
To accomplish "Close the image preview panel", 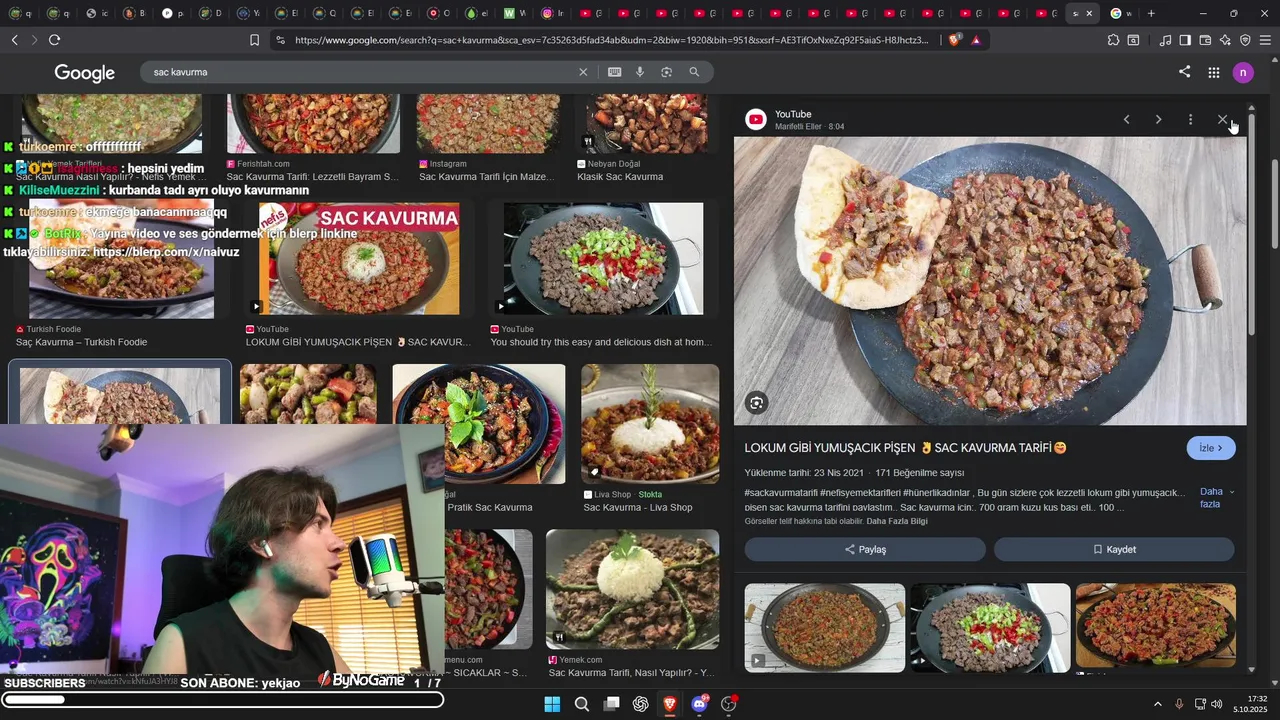I will [x=1222, y=119].
